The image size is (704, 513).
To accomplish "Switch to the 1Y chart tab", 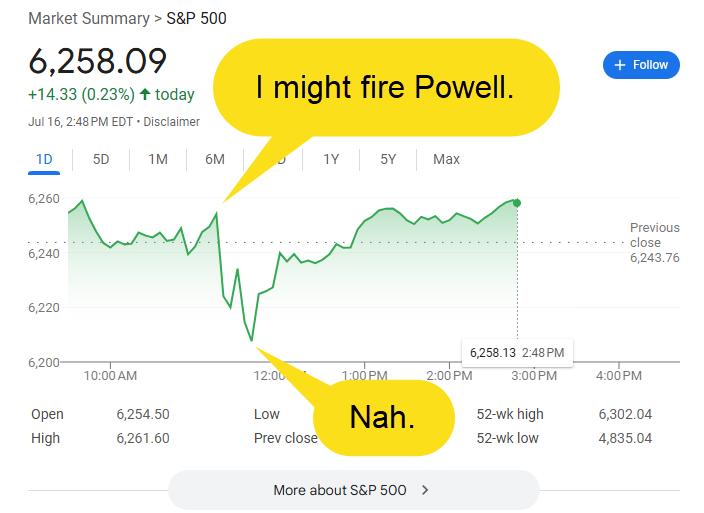I will pos(331,159).
